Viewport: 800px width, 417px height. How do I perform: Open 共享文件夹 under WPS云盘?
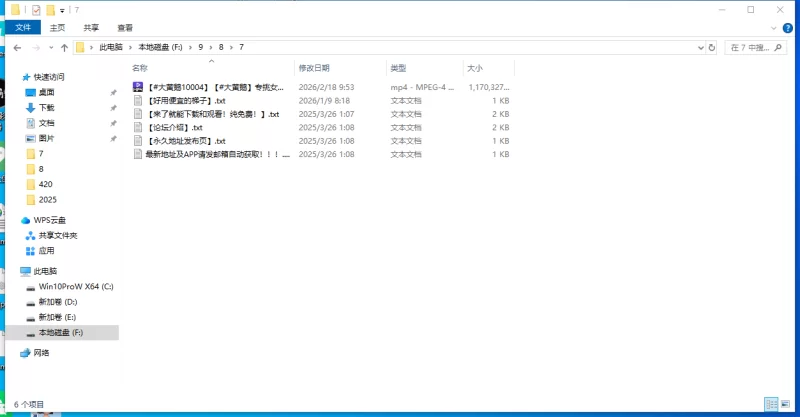click(58, 235)
